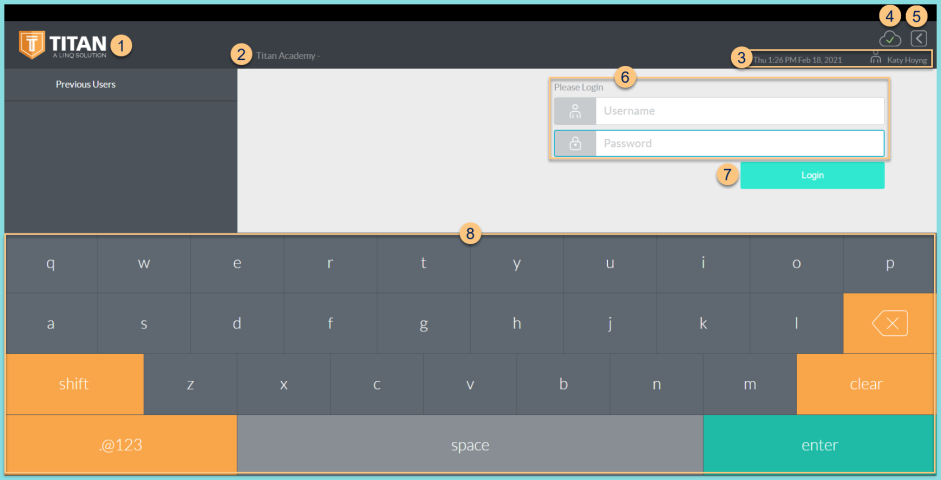Tap the o key

click(x=796, y=263)
